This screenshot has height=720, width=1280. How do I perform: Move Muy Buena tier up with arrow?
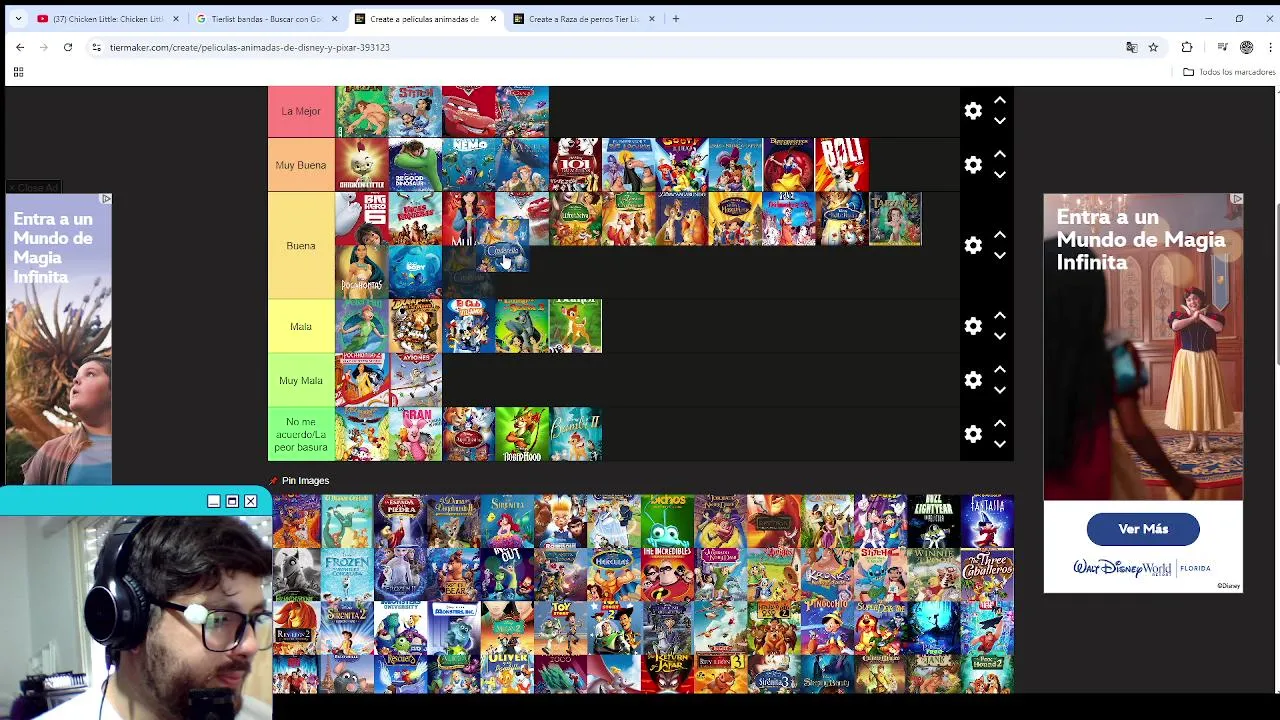(999, 155)
